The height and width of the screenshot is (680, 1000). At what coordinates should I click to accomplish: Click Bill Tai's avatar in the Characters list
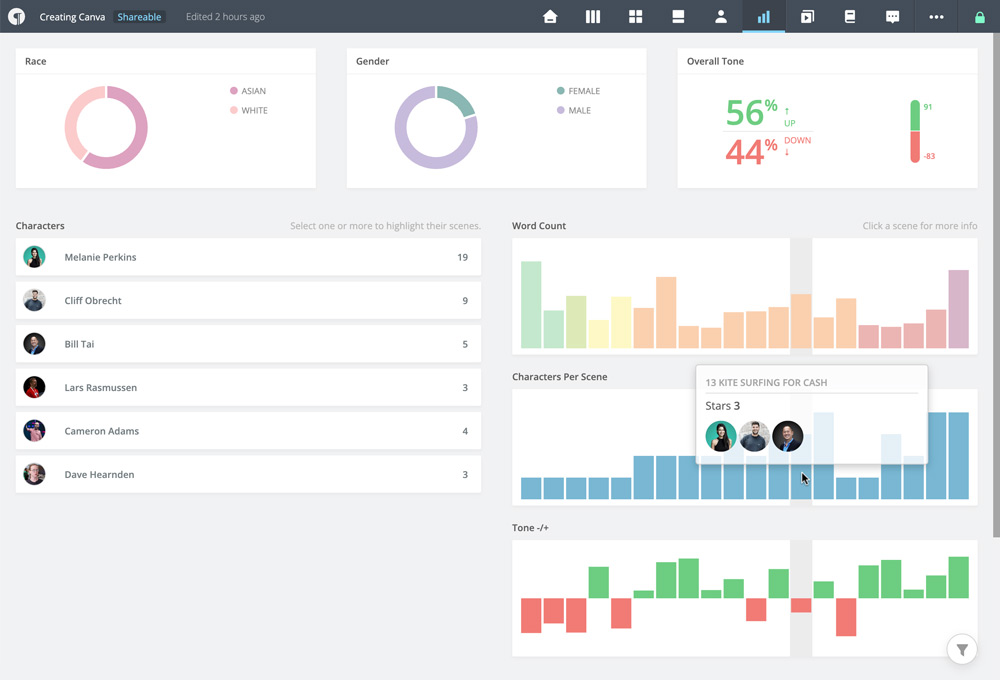[x=34, y=343]
